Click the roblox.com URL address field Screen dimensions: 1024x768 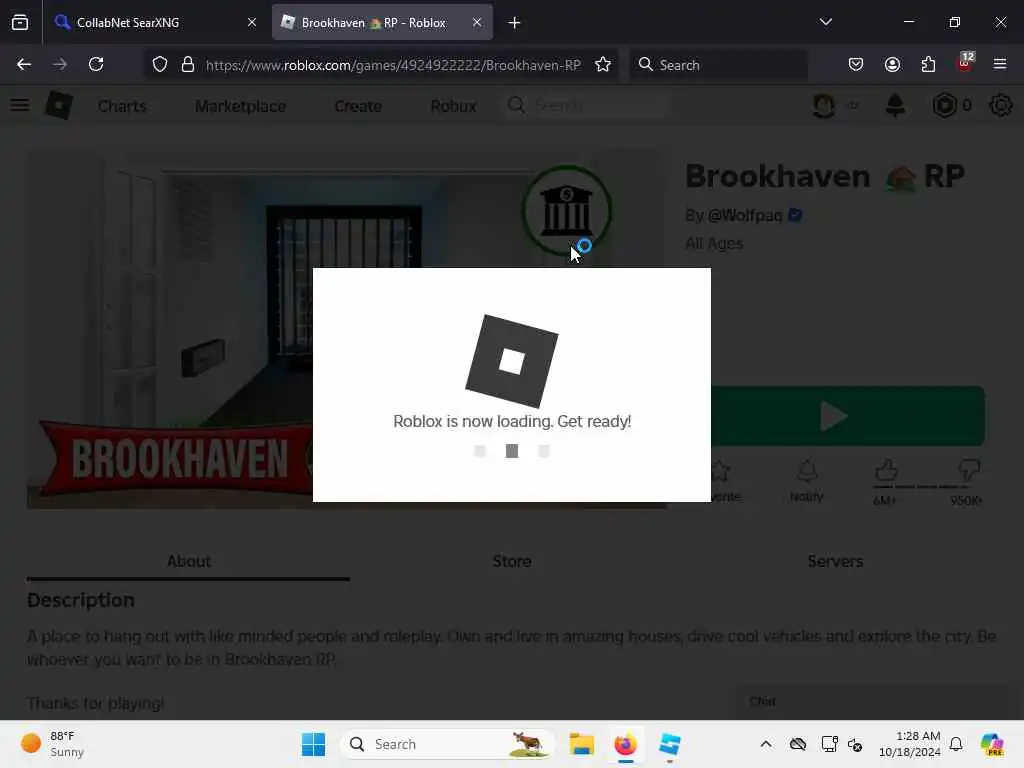tap(392, 65)
